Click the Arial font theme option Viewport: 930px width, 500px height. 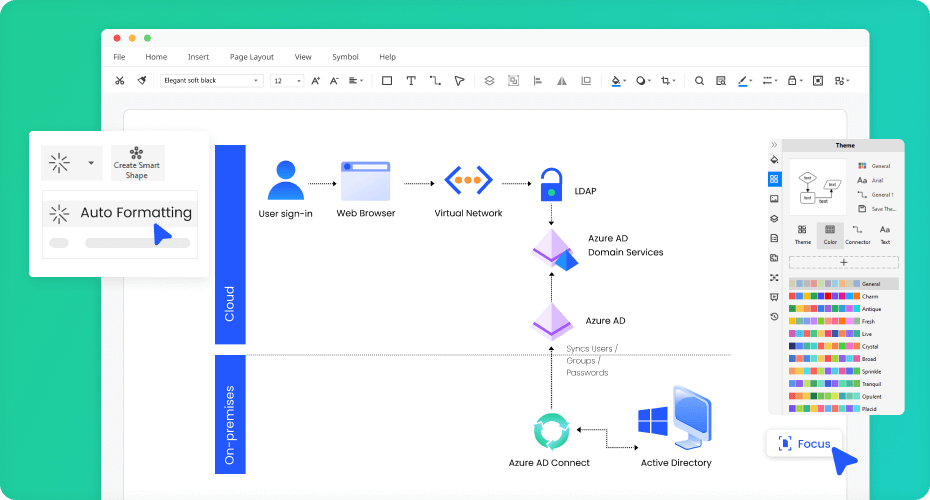coord(870,180)
